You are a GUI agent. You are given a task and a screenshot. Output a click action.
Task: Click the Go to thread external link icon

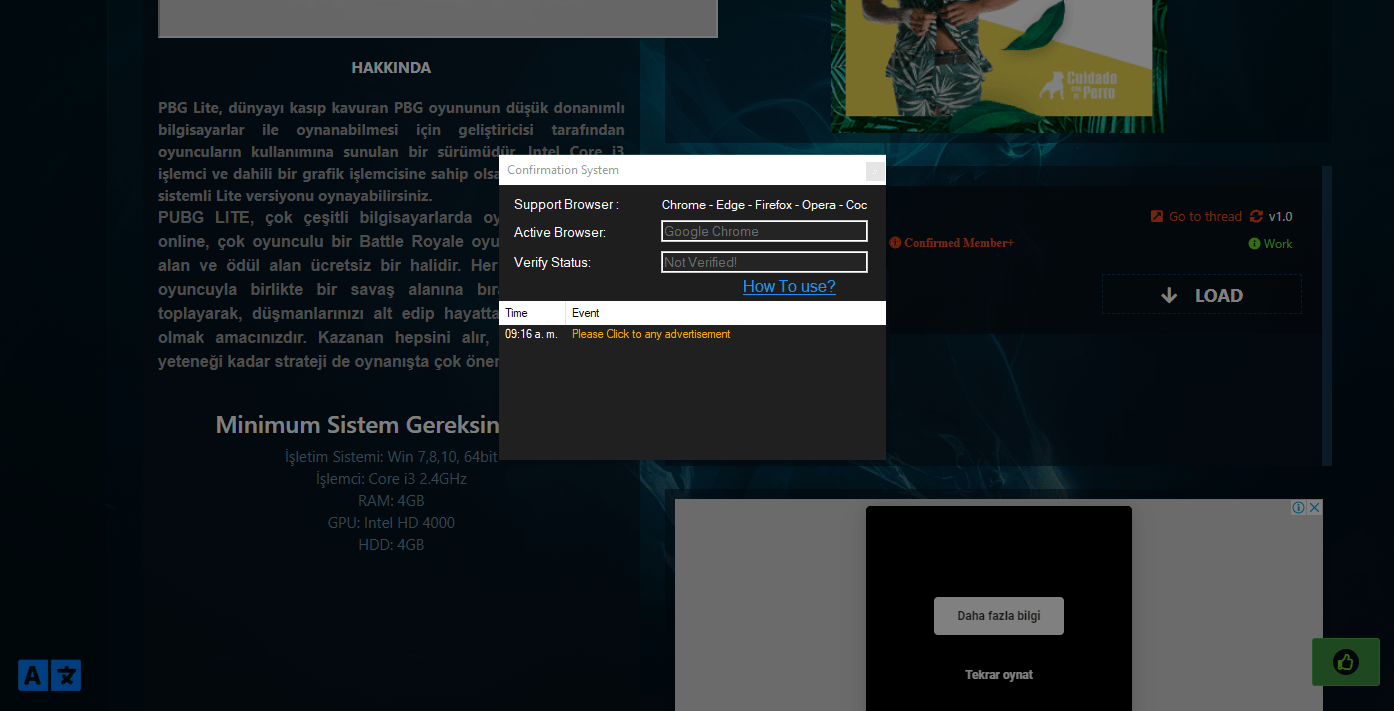coord(1157,216)
